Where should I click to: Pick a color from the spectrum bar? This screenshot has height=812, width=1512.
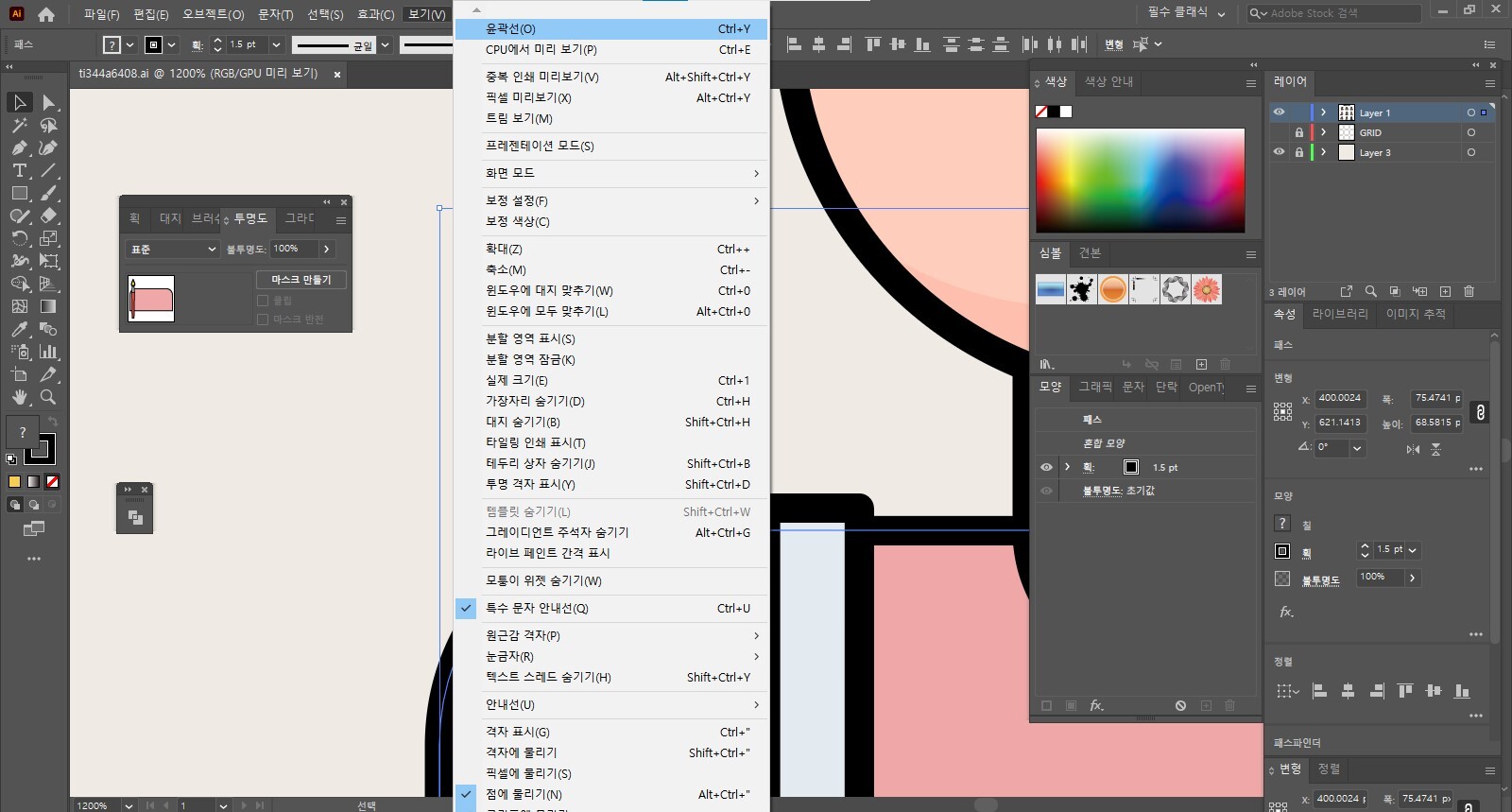click(1140, 180)
